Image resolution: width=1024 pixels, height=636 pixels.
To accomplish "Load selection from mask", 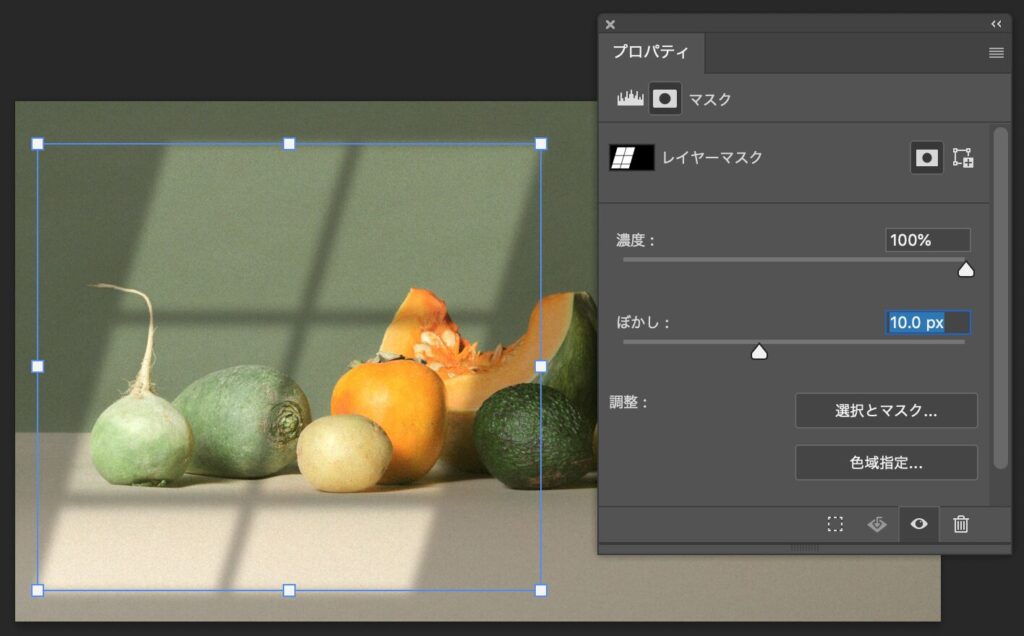I will click(835, 524).
